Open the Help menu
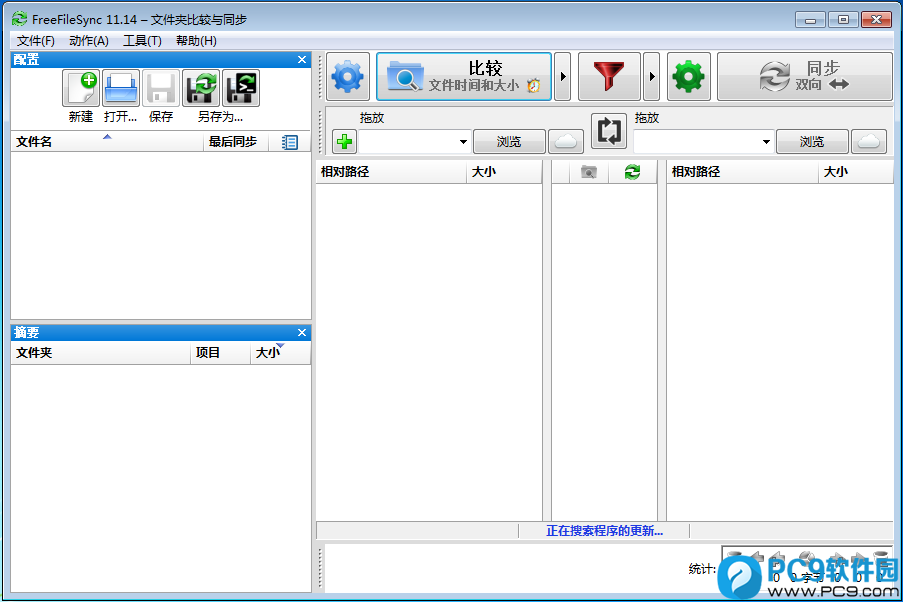Screen dimensions: 903x602 pos(196,41)
